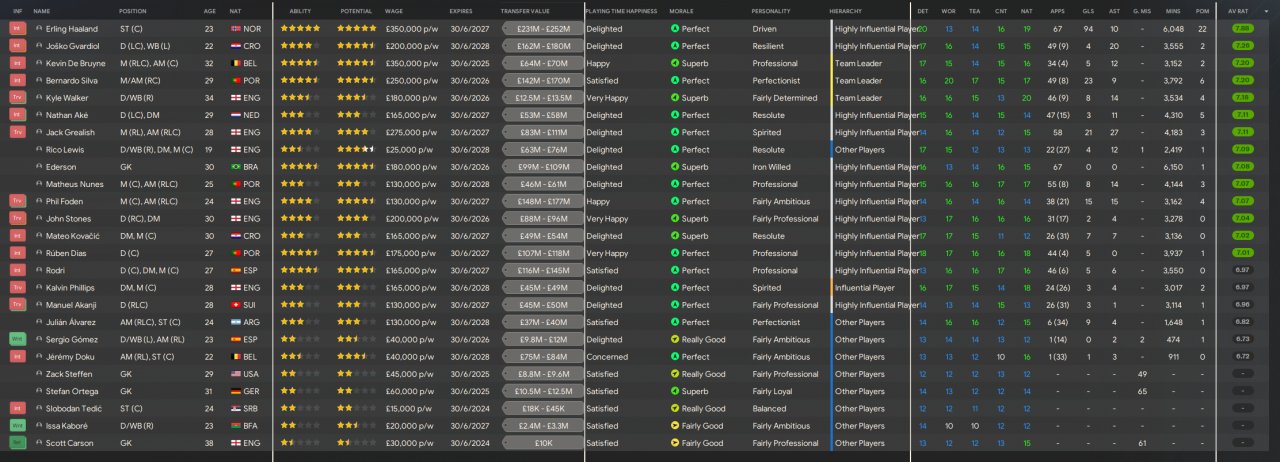
Task: Click the Concerned playing time status for Doku
Action: (605, 356)
